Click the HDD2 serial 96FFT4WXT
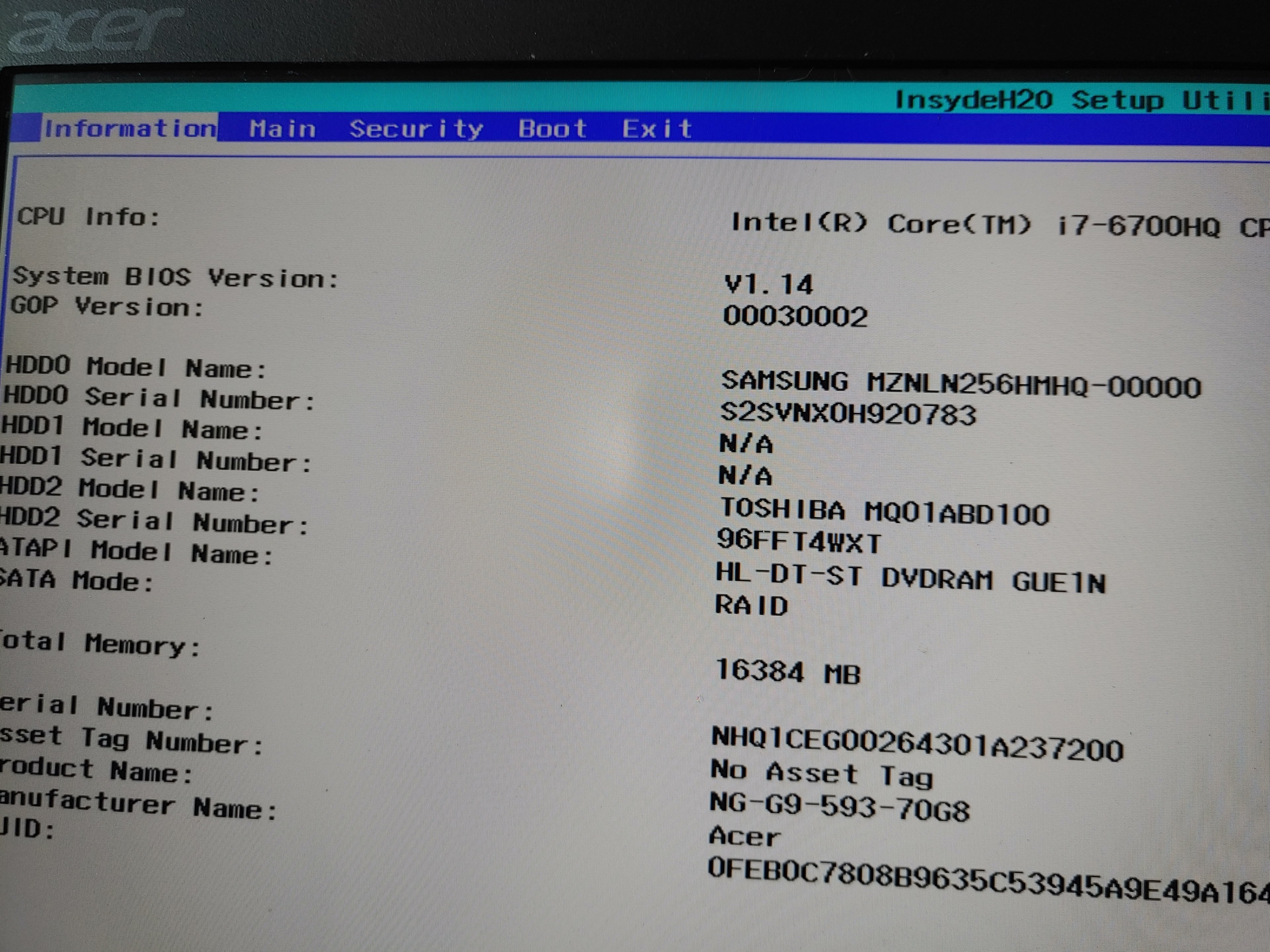 click(x=799, y=542)
